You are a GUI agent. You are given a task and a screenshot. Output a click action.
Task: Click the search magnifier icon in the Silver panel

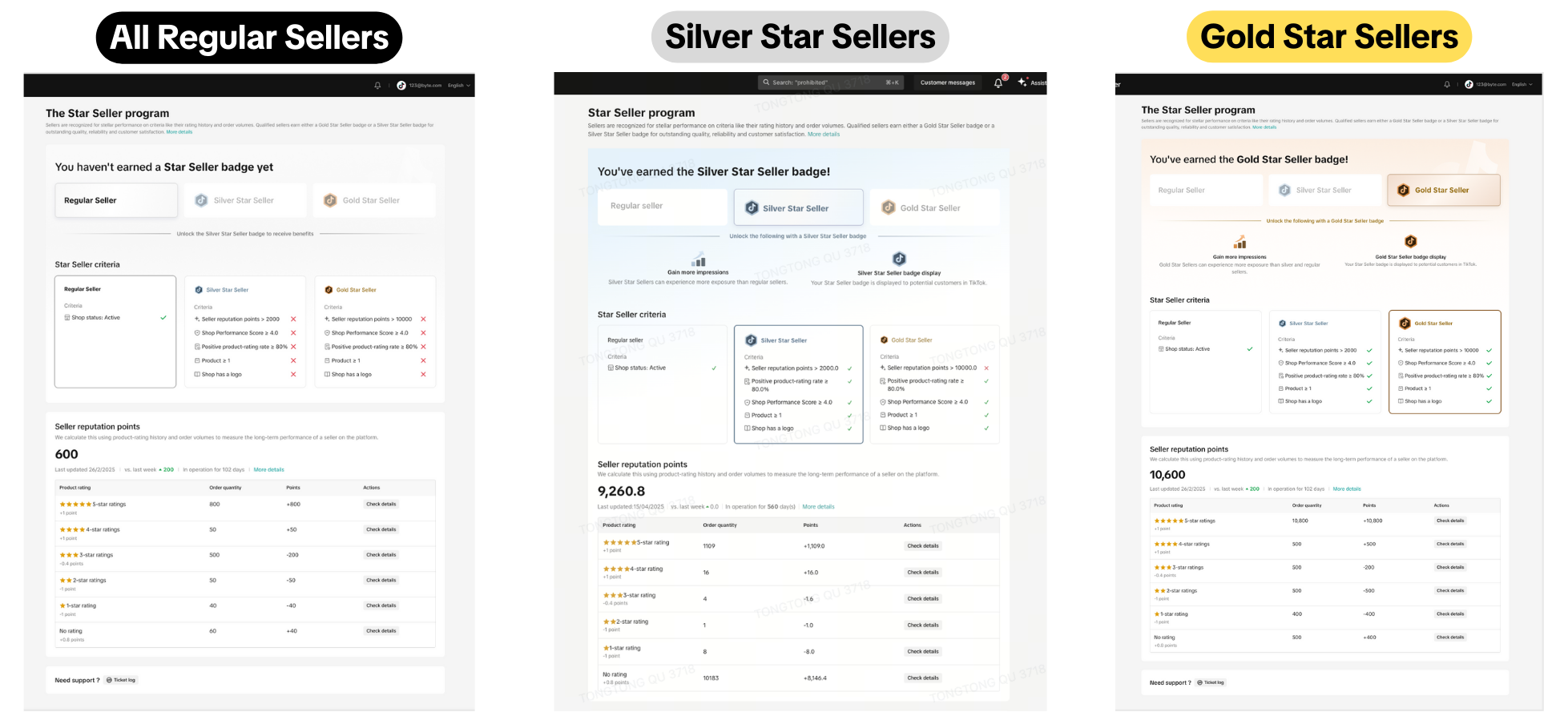coord(766,82)
